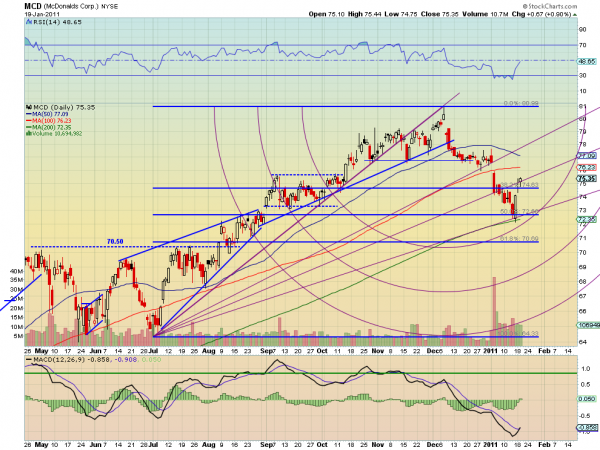Click Sep on the price chart date axis
Image resolution: width=600 pixels, height=450 pixels.
pyautogui.click(x=266, y=351)
